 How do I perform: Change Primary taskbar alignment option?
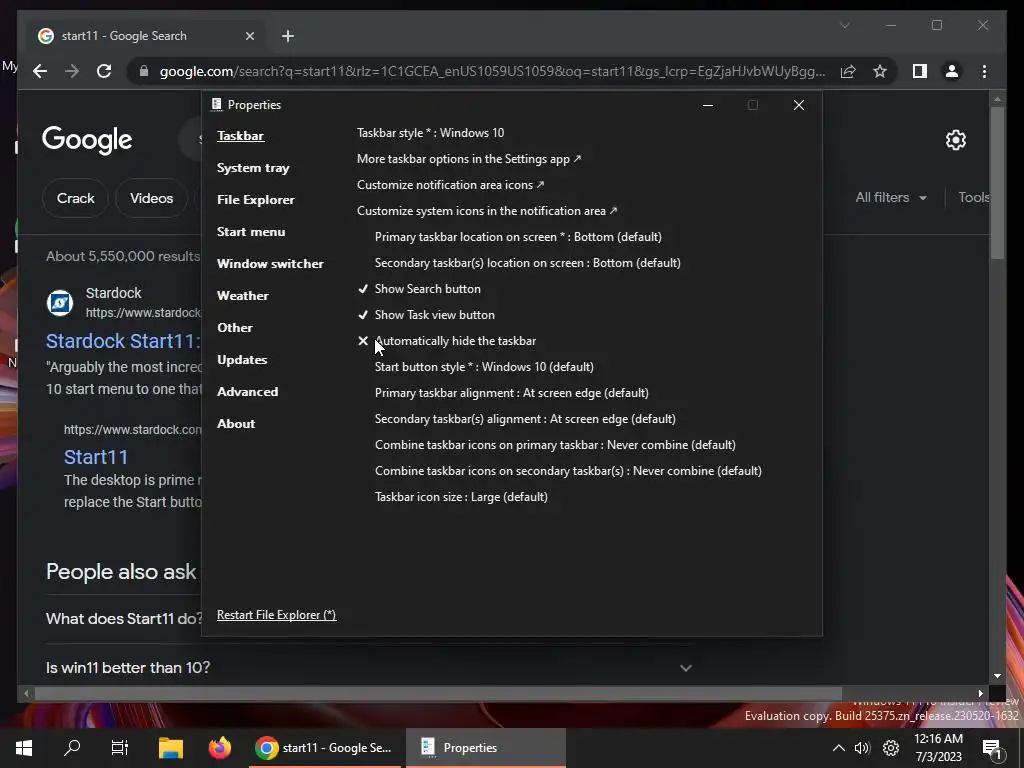pos(511,393)
